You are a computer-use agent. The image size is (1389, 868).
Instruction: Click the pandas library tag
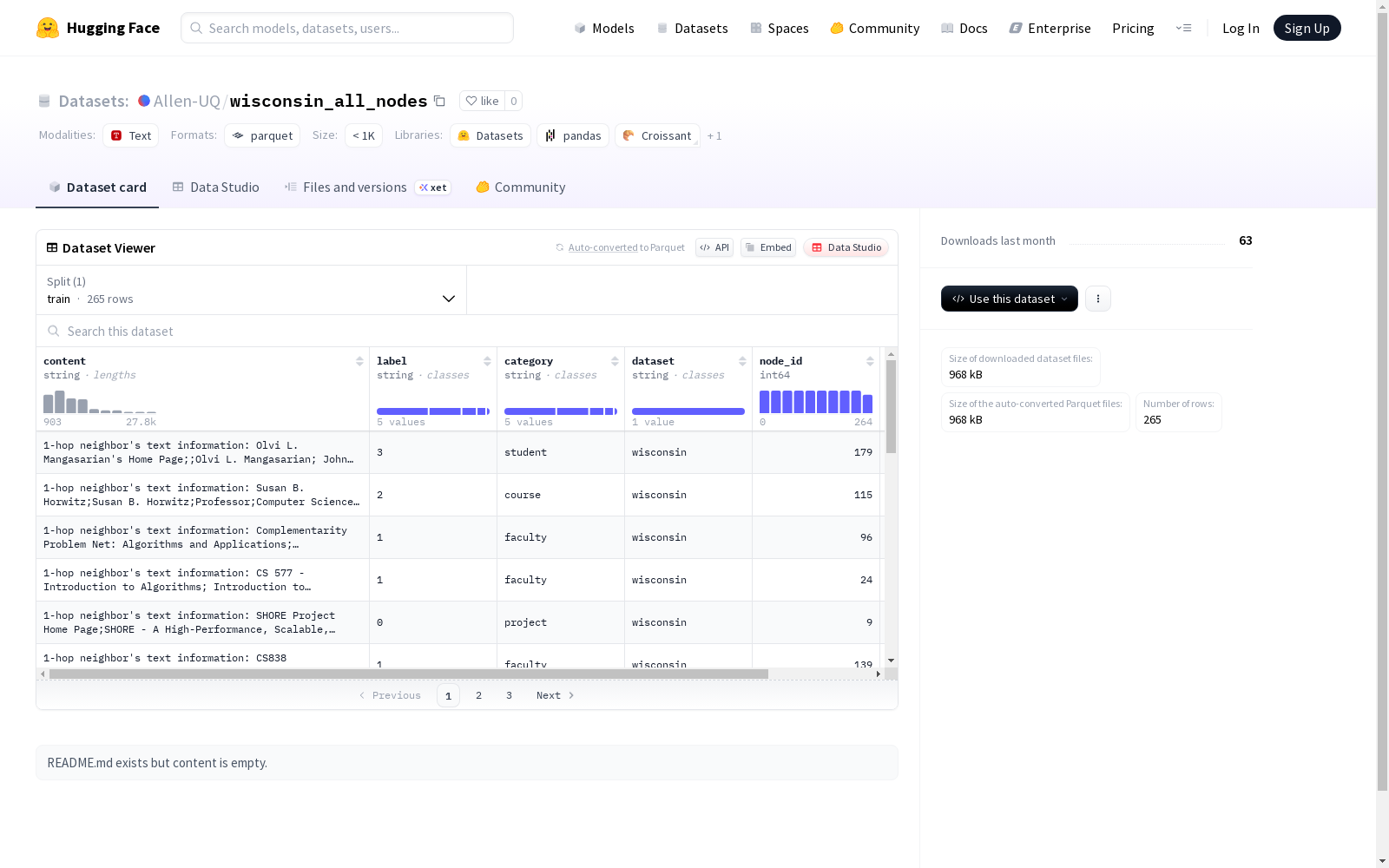[x=573, y=135]
